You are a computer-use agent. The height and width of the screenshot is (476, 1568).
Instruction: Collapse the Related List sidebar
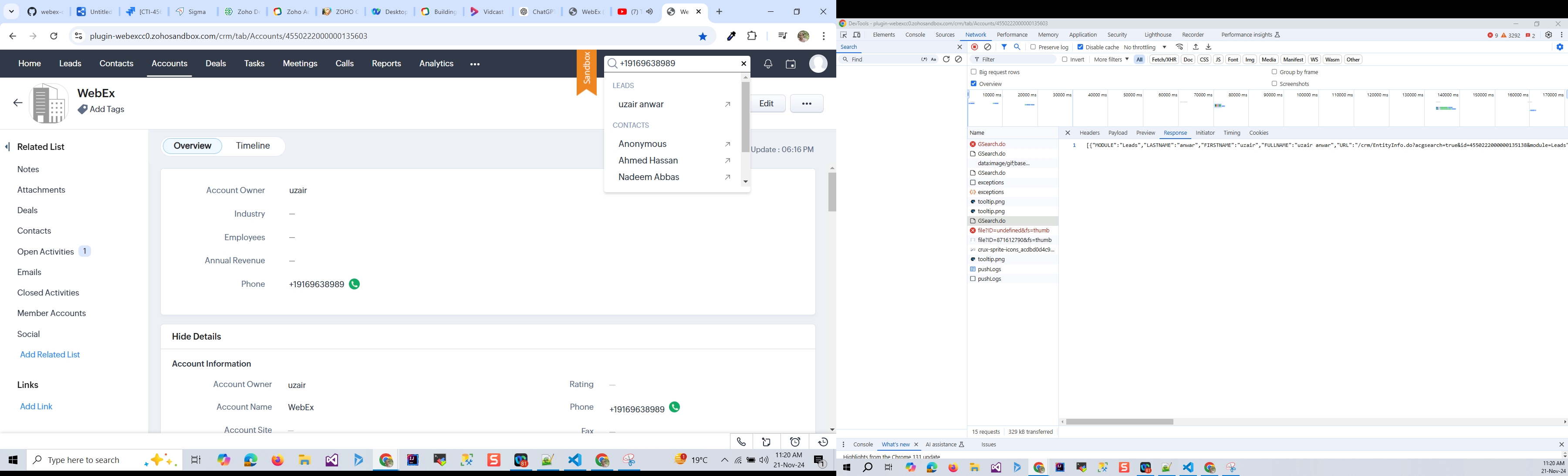(8, 146)
